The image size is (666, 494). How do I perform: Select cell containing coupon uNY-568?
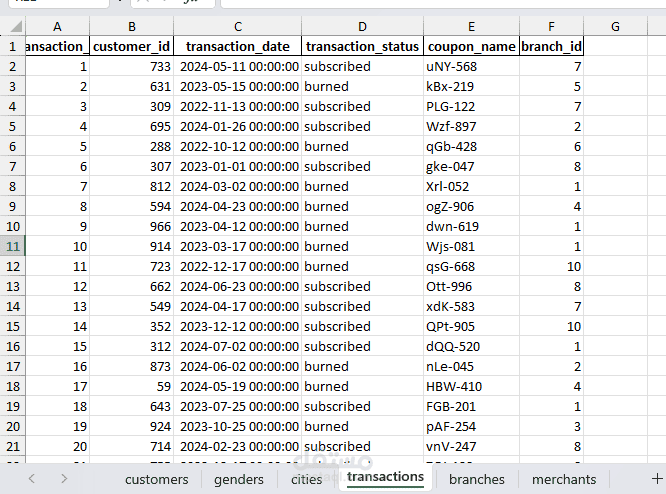pyautogui.click(x=471, y=66)
